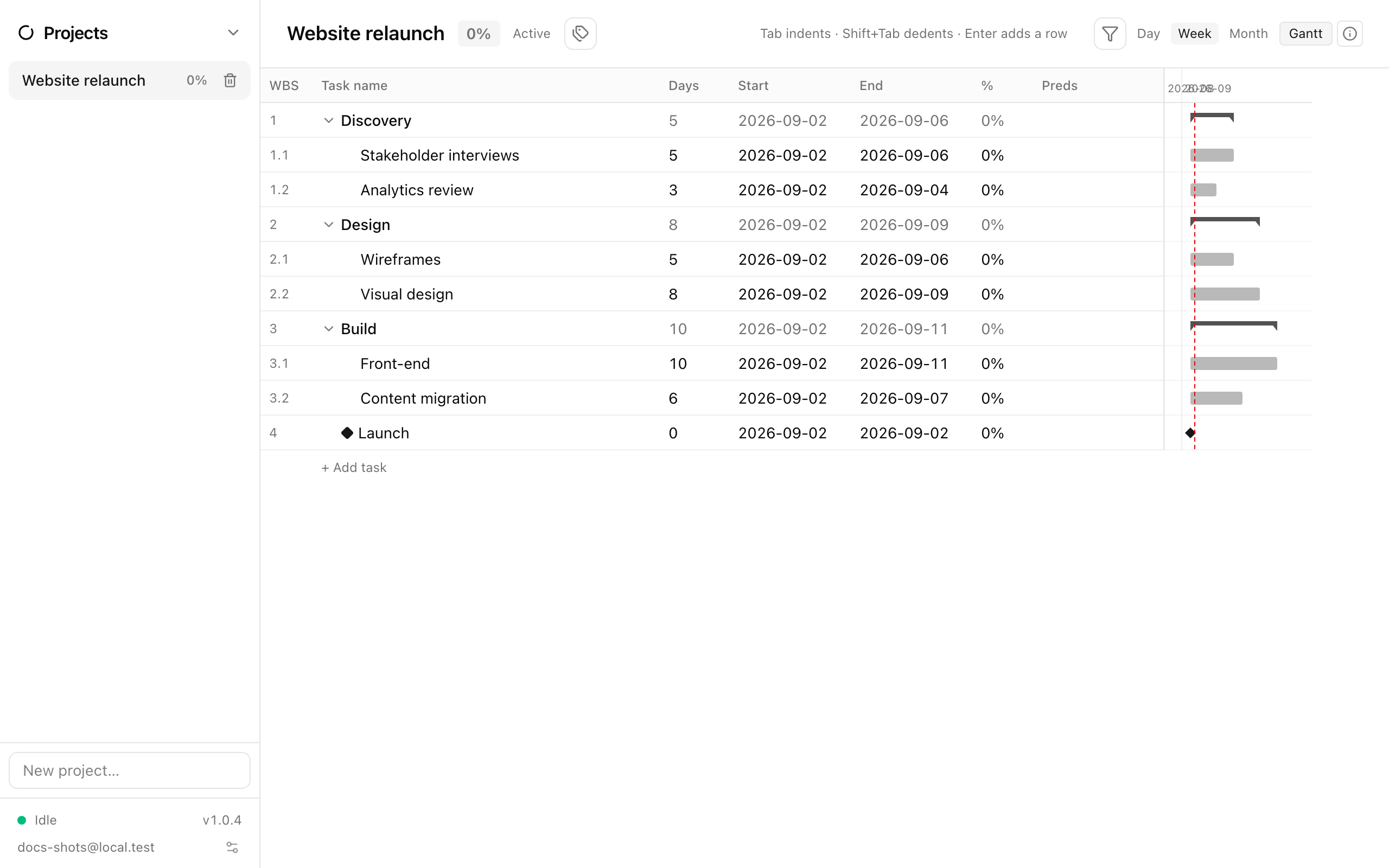The width and height of the screenshot is (1389, 868).
Task: Click the Stakeholder interviews task name
Action: (439, 155)
